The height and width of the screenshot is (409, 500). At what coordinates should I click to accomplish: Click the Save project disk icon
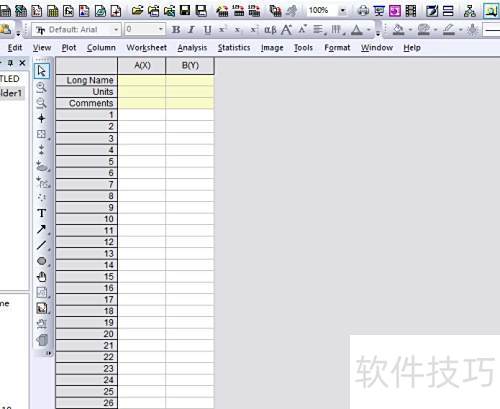(185, 10)
